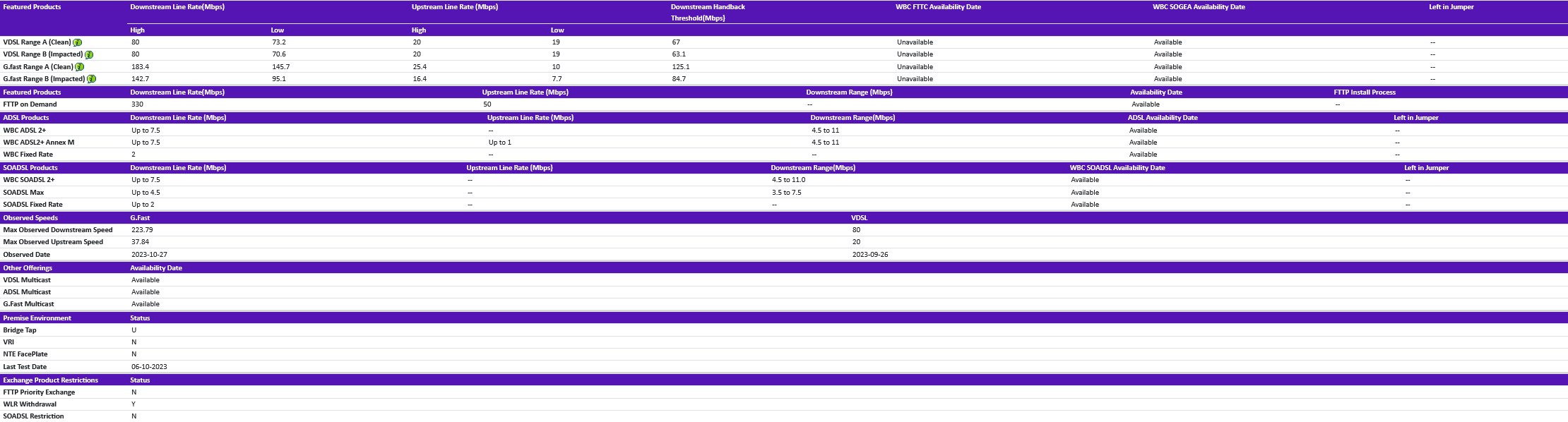Viewport: 1568px width, 422px height.
Task: Click the 142.7 downstream high value
Action: coord(140,79)
